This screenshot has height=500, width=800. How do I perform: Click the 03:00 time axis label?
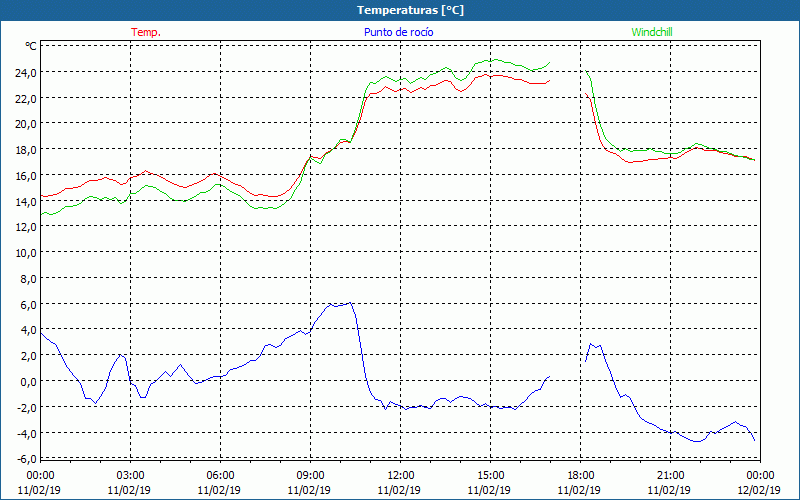130,476
